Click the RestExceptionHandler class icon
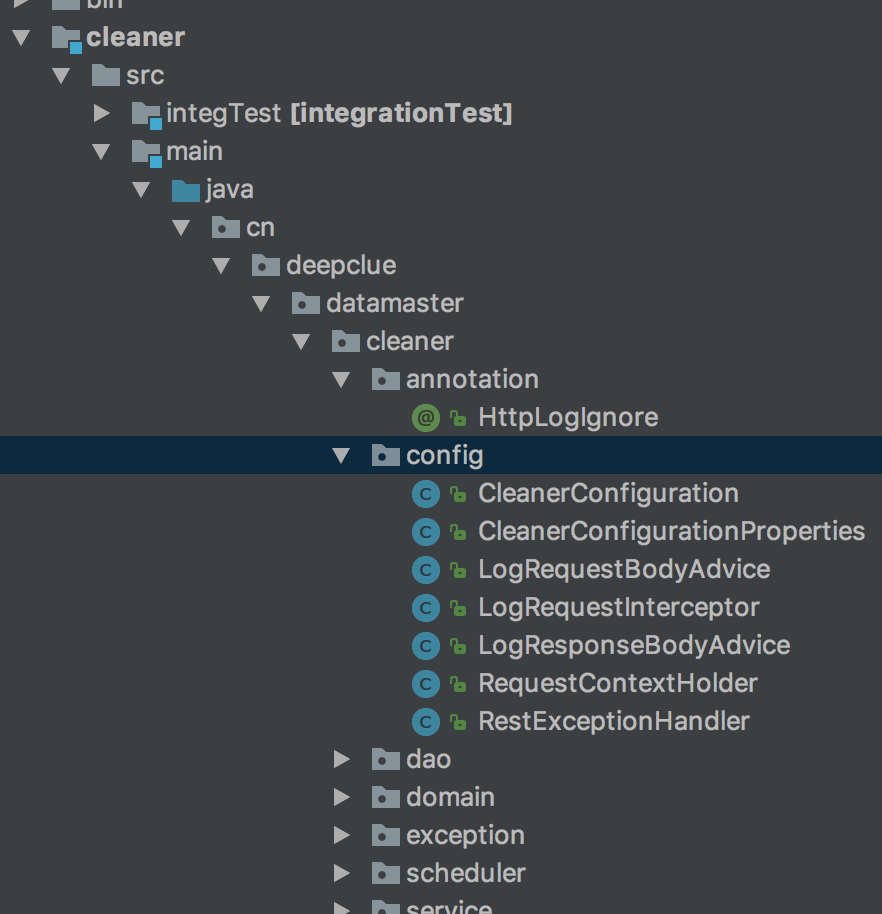The width and height of the screenshot is (882, 914). tap(426, 721)
